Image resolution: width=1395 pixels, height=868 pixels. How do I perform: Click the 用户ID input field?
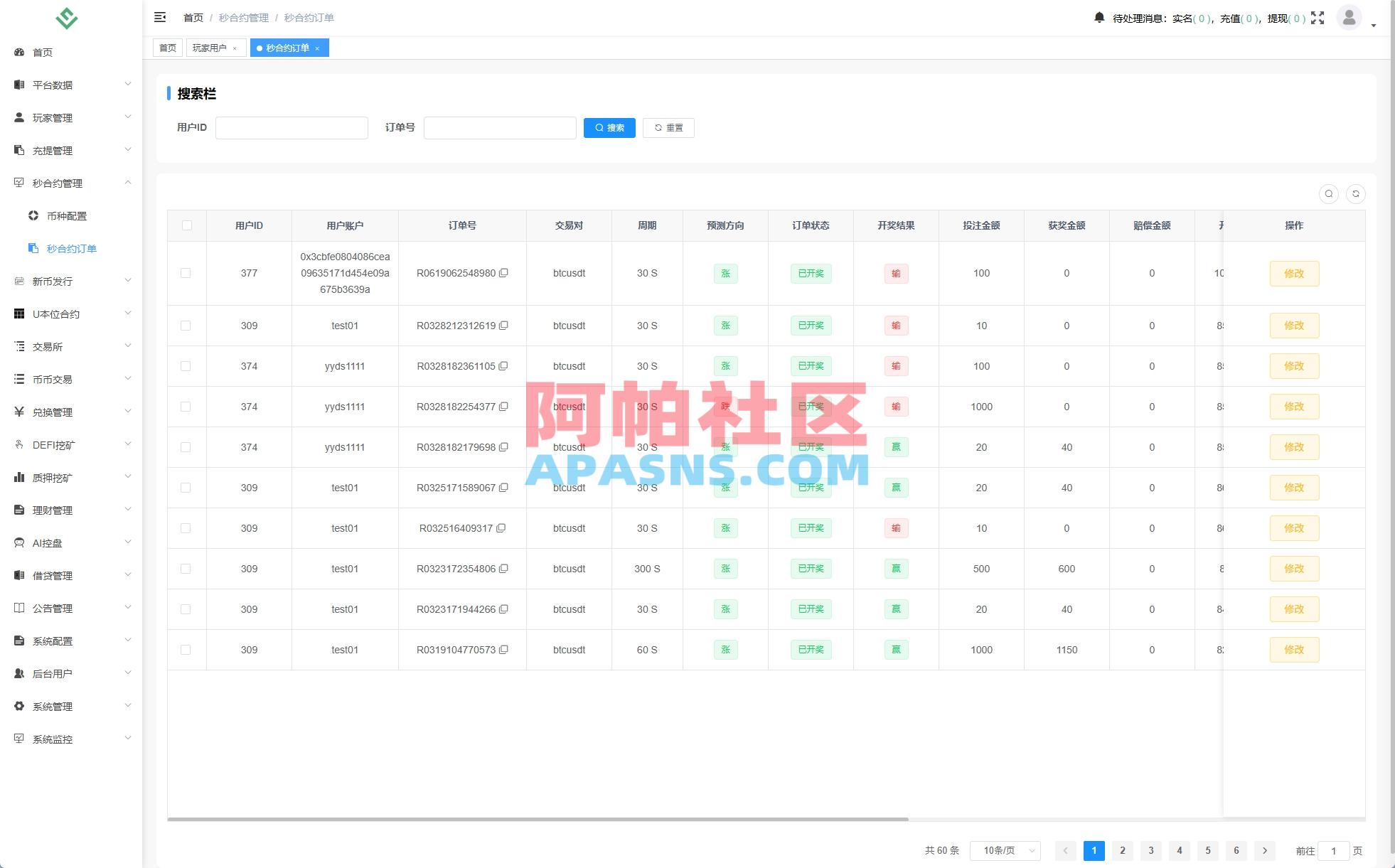point(292,128)
